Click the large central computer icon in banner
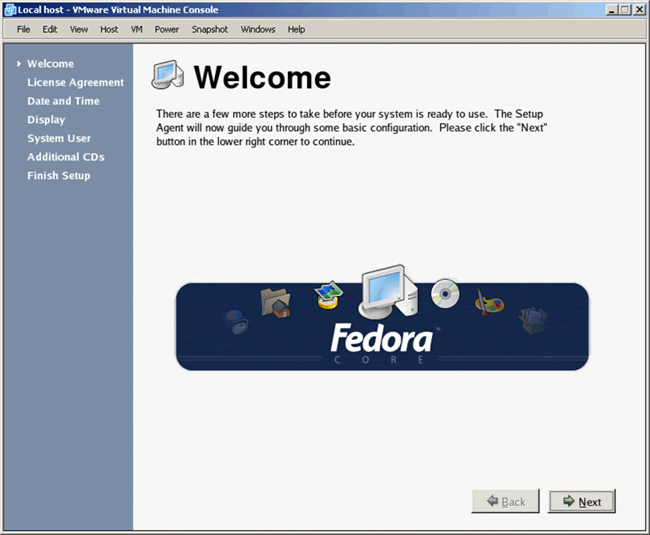Screen dimensions: 650x535 click(384, 291)
